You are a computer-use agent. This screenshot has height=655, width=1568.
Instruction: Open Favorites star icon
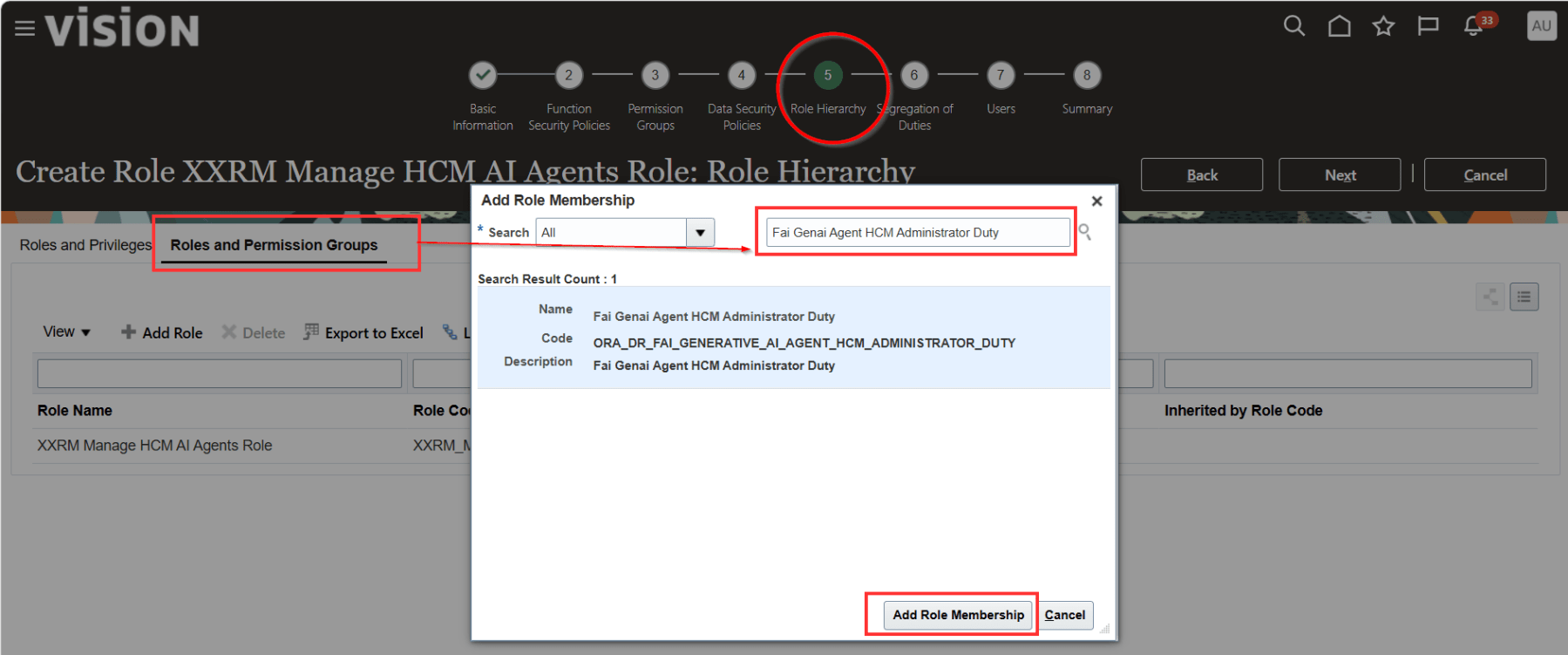click(x=1383, y=26)
